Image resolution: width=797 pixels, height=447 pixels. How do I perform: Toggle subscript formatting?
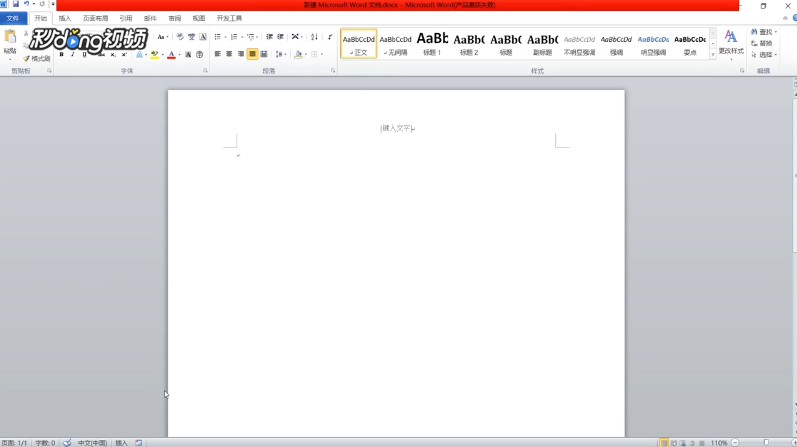(x=113, y=54)
